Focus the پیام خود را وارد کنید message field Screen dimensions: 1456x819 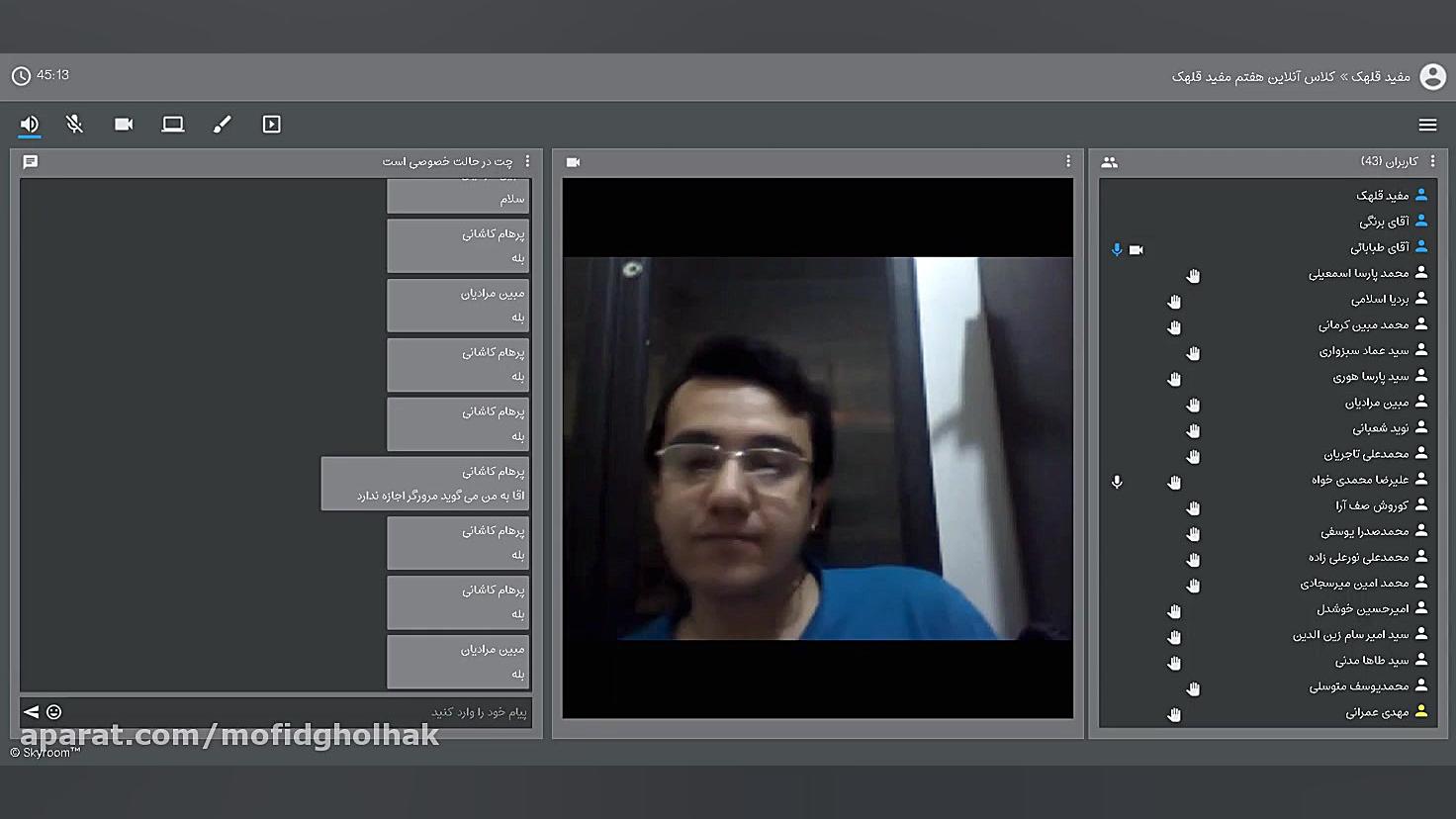297,712
